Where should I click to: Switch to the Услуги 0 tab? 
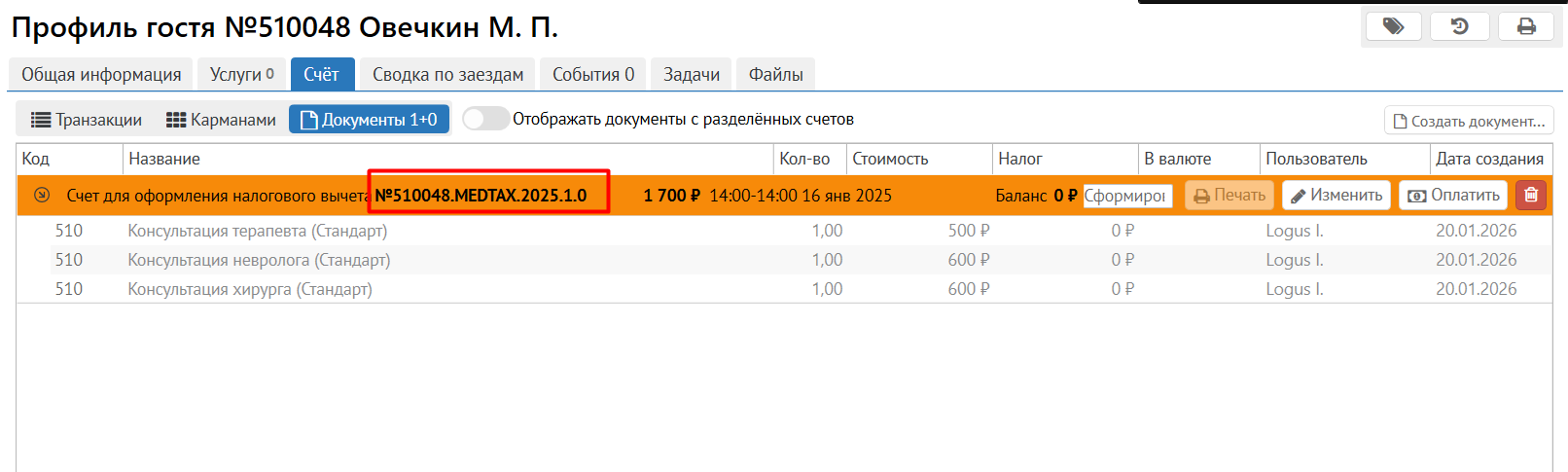[x=242, y=74]
